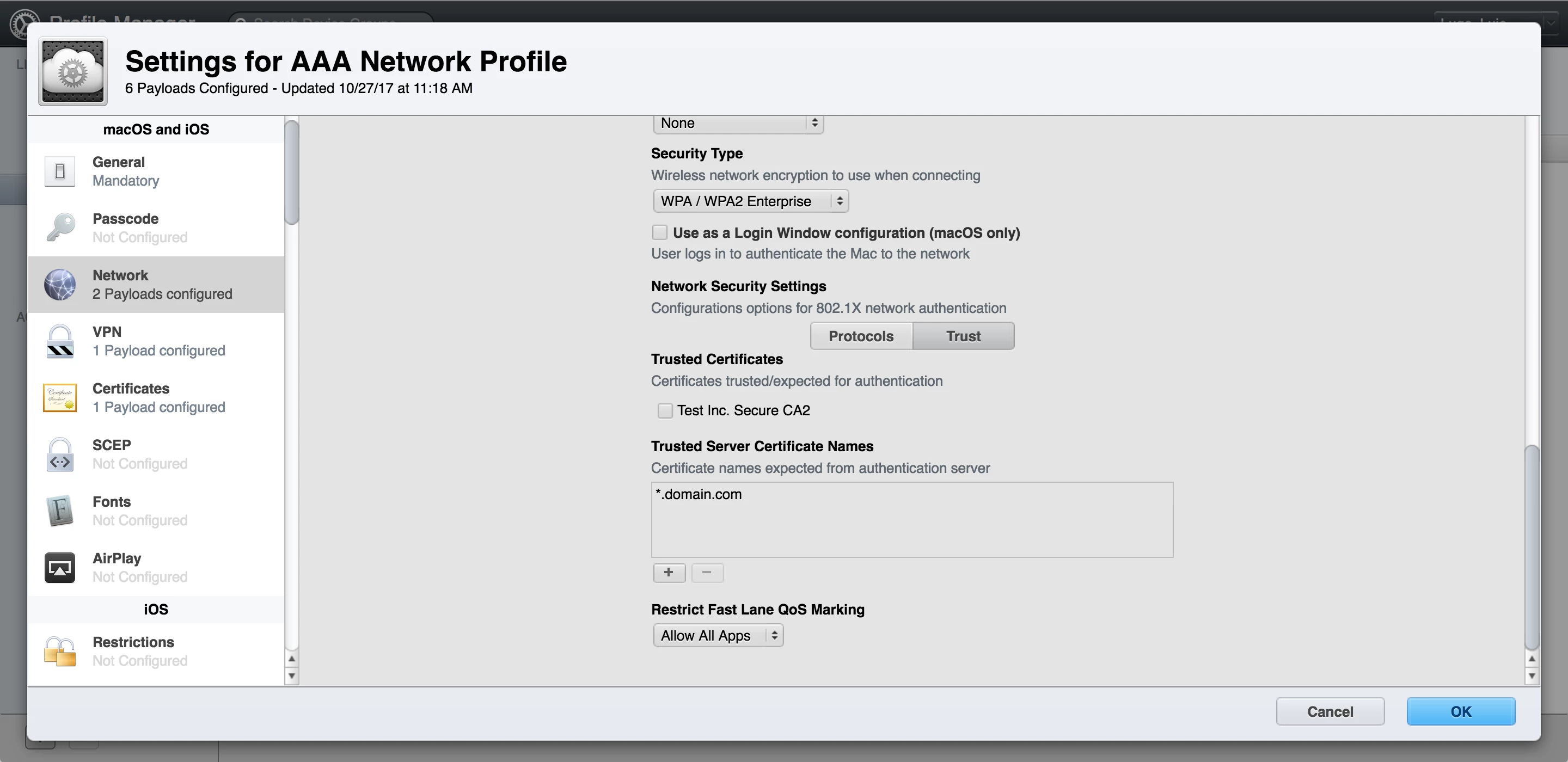The image size is (1568, 762).
Task: Select the Passcode key icon
Action: (60, 228)
